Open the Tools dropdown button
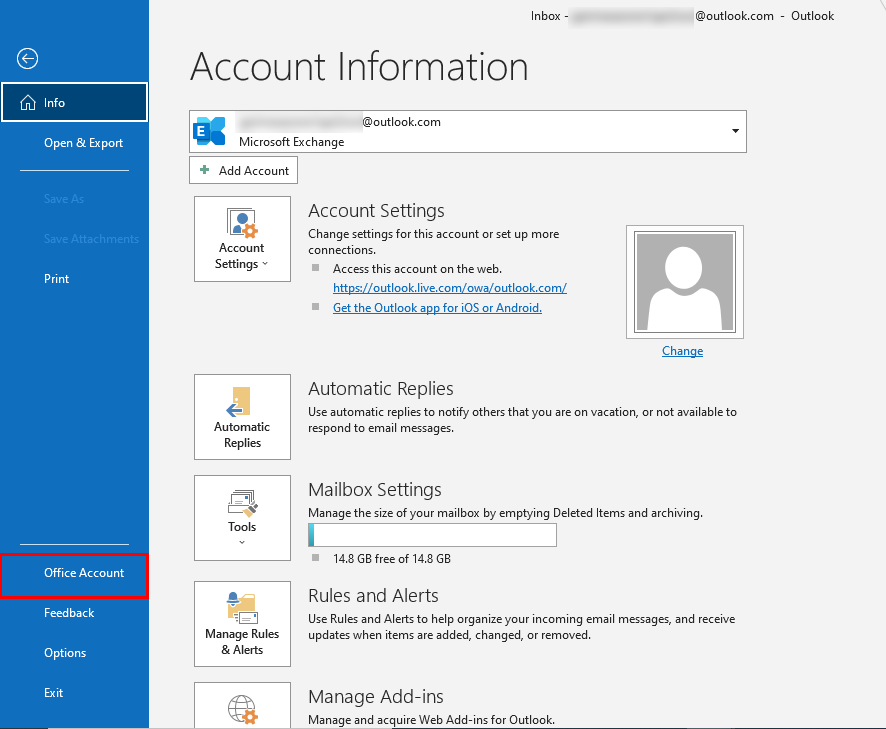The height and width of the screenshot is (729, 886). (x=242, y=518)
